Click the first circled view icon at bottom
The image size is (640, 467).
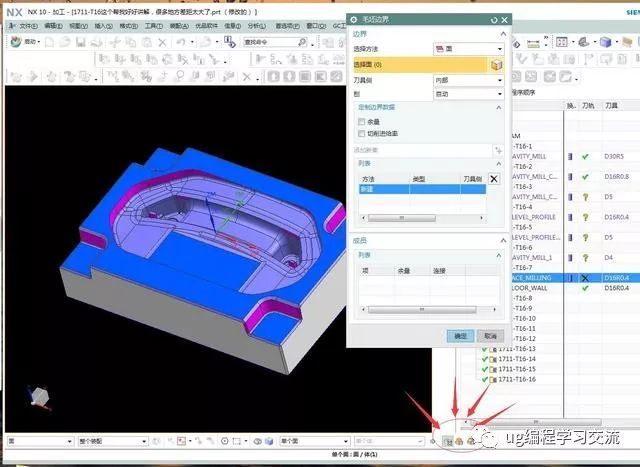pos(448,441)
